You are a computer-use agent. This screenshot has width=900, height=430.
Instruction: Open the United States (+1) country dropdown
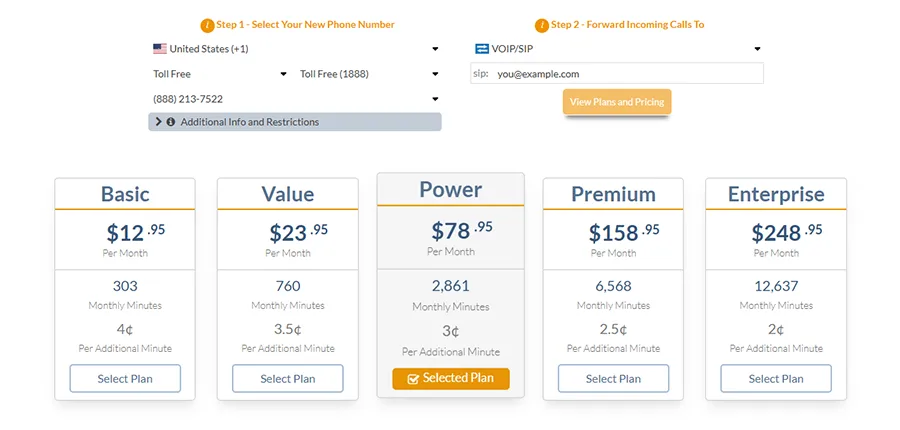(x=295, y=48)
